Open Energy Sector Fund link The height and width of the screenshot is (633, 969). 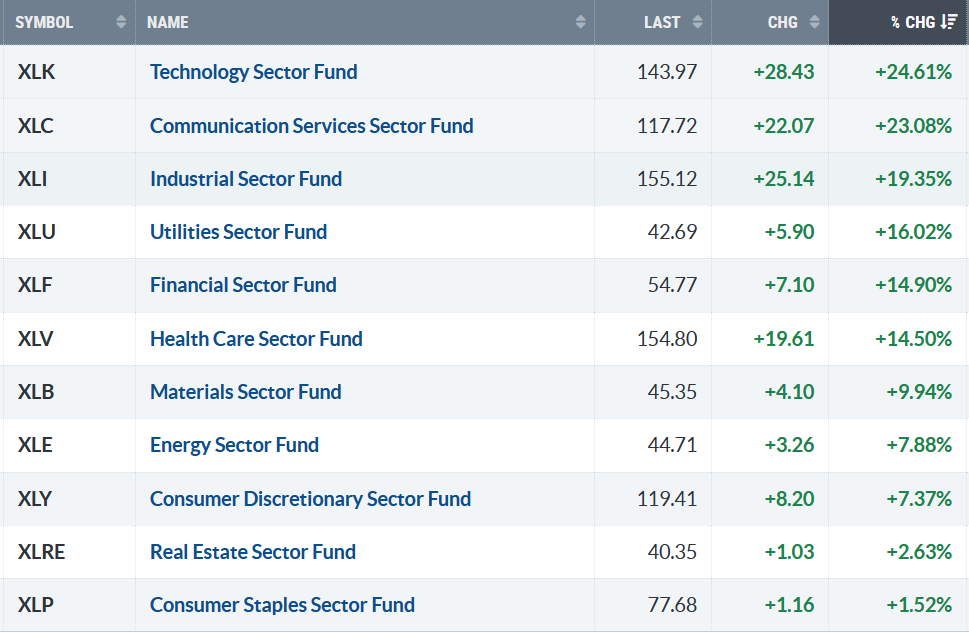pyautogui.click(x=234, y=445)
